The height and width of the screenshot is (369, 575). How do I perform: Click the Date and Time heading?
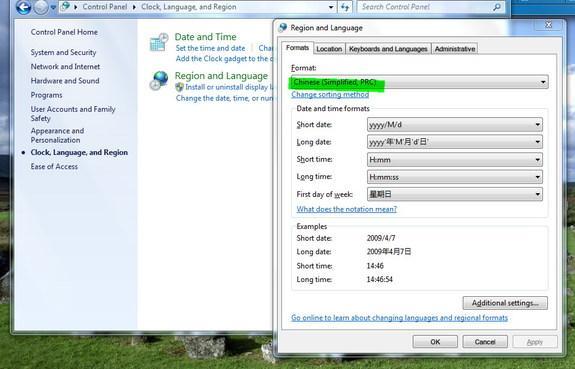click(205, 37)
